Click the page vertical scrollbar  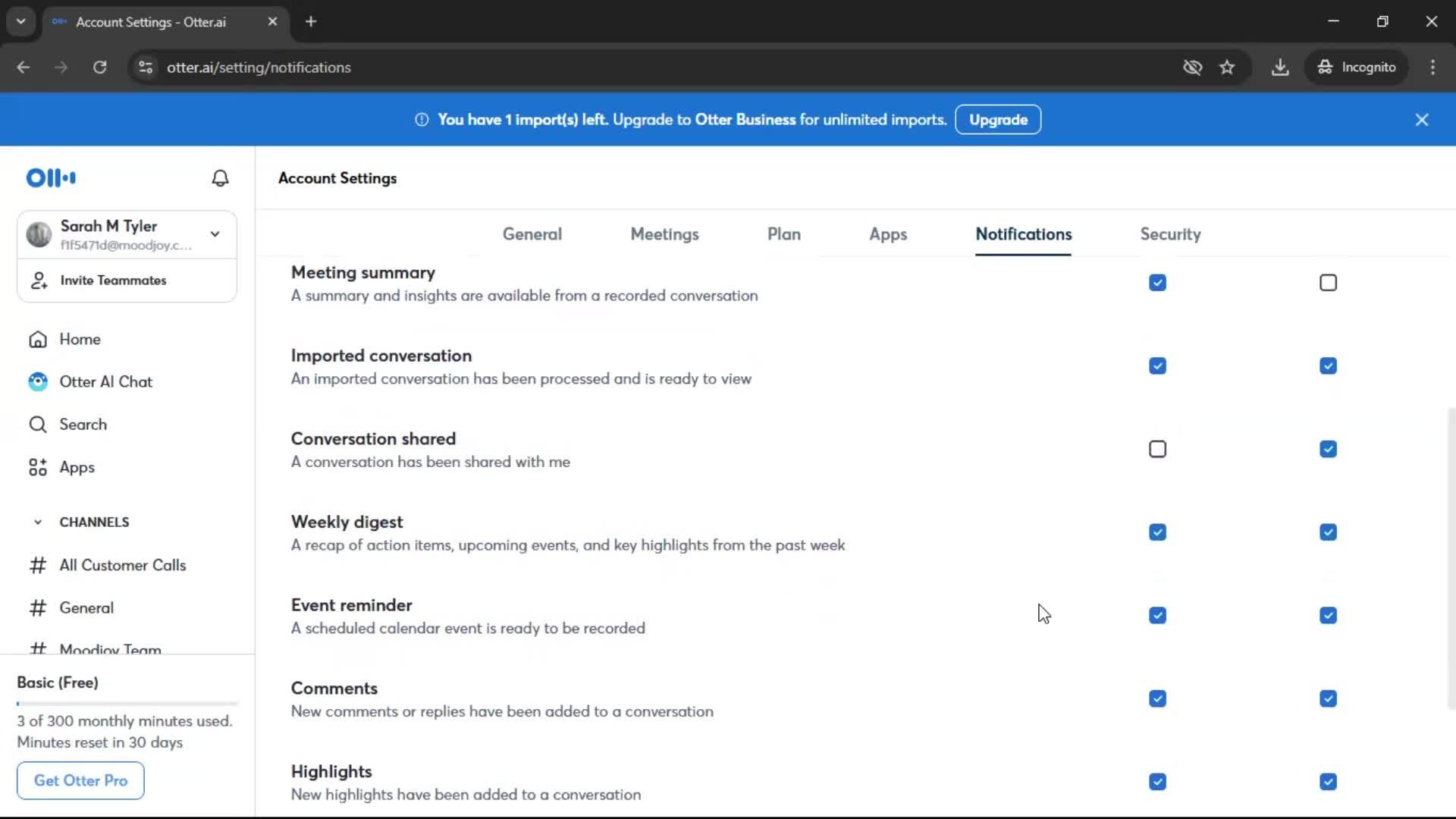[1451, 559]
